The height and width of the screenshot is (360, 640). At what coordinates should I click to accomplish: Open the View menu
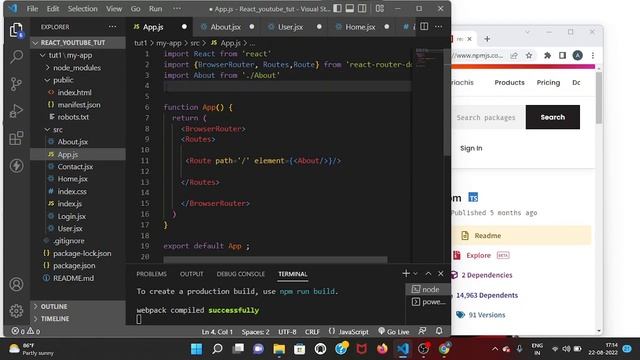pyautogui.click(x=114, y=9)
